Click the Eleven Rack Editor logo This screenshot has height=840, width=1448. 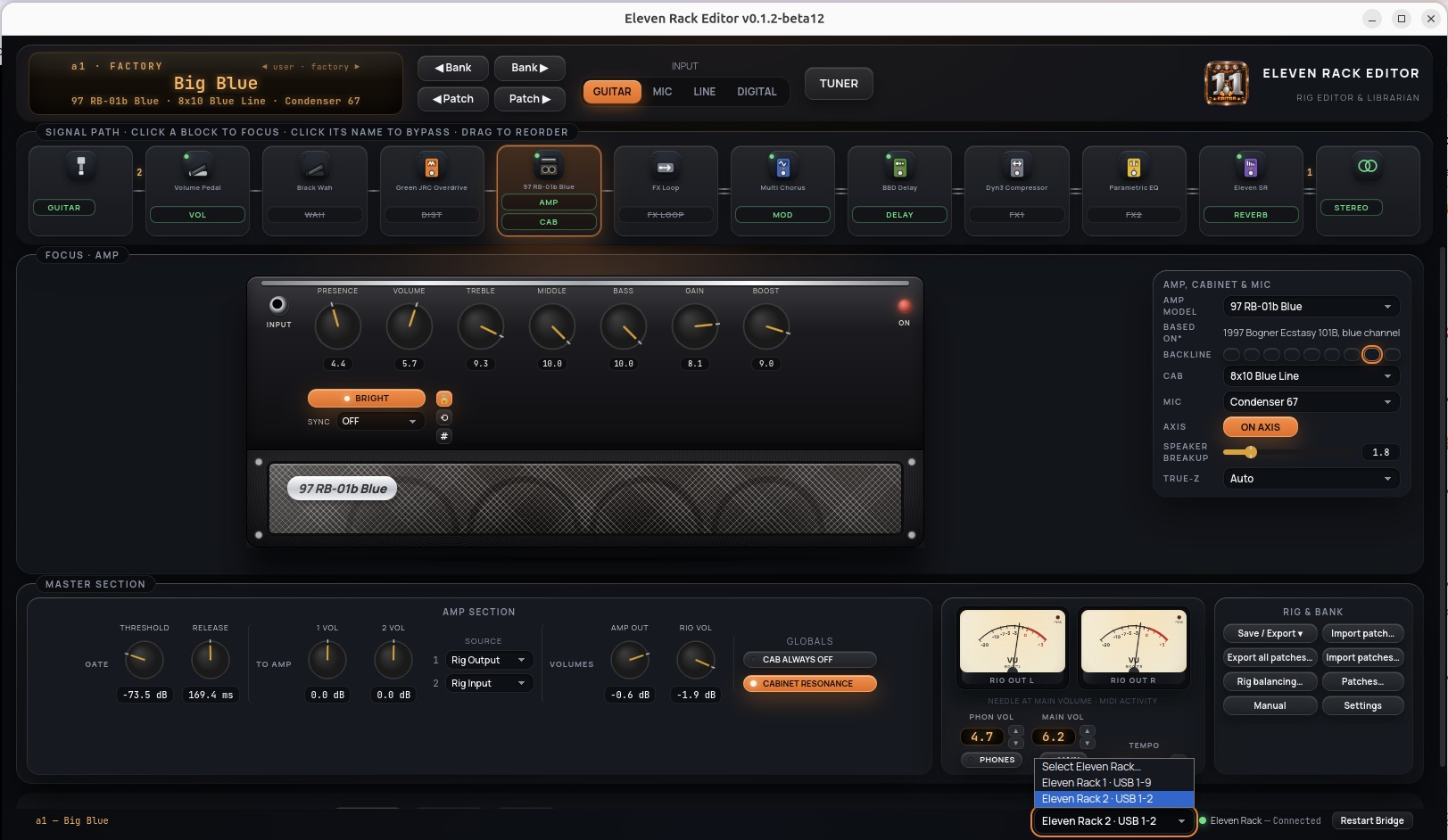(x=1227, y=83)
